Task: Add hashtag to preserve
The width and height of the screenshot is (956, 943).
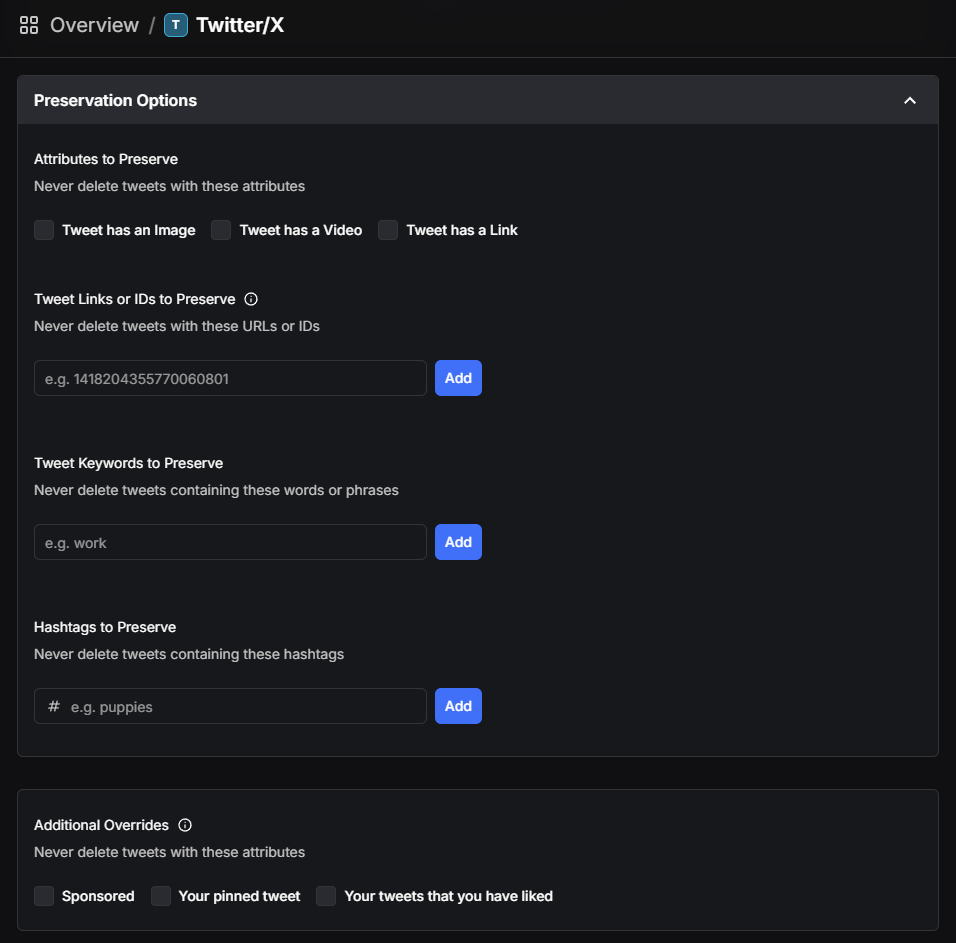Action: coord(458,706)
